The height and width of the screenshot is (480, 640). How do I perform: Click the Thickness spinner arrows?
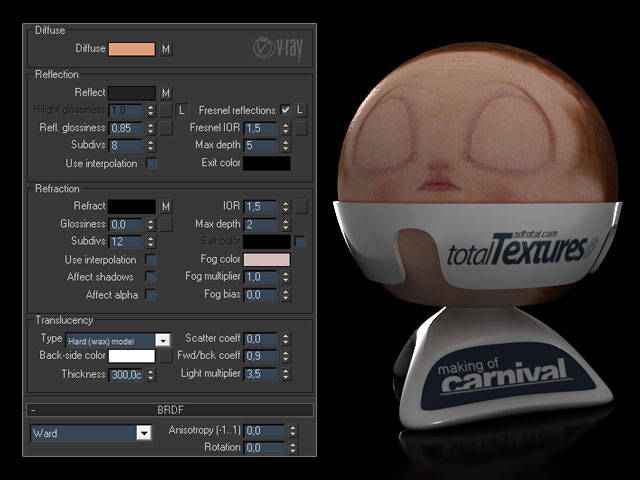pyautogui.click(x=151, y=375)
